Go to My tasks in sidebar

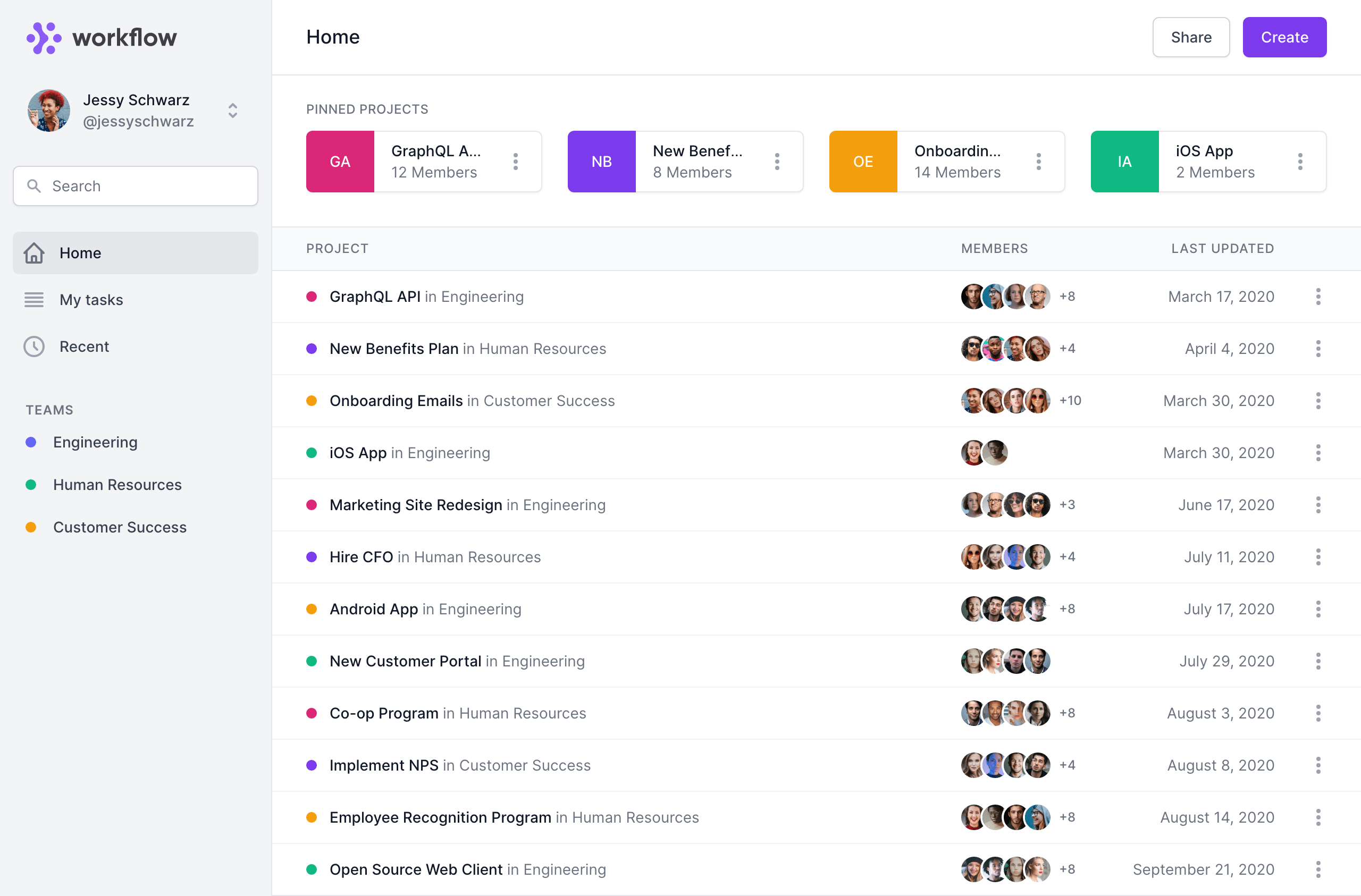coord(91,300)
